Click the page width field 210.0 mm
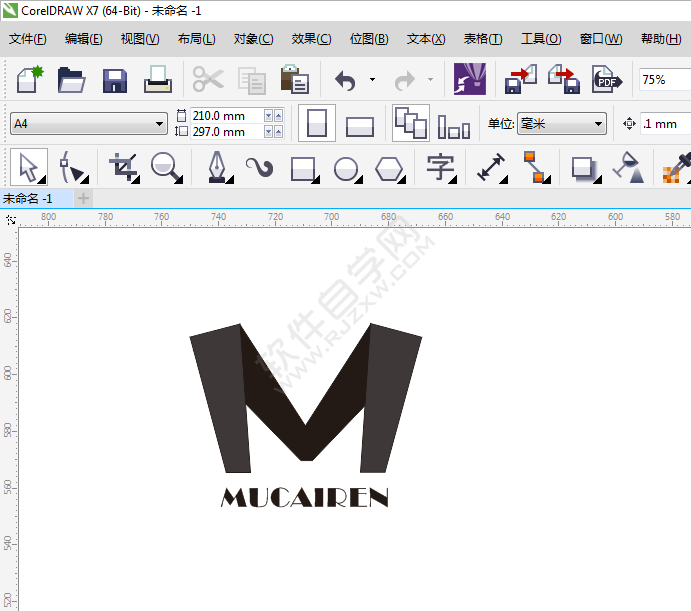The height and width of the screenshot is (611, 691). (227, 116)
